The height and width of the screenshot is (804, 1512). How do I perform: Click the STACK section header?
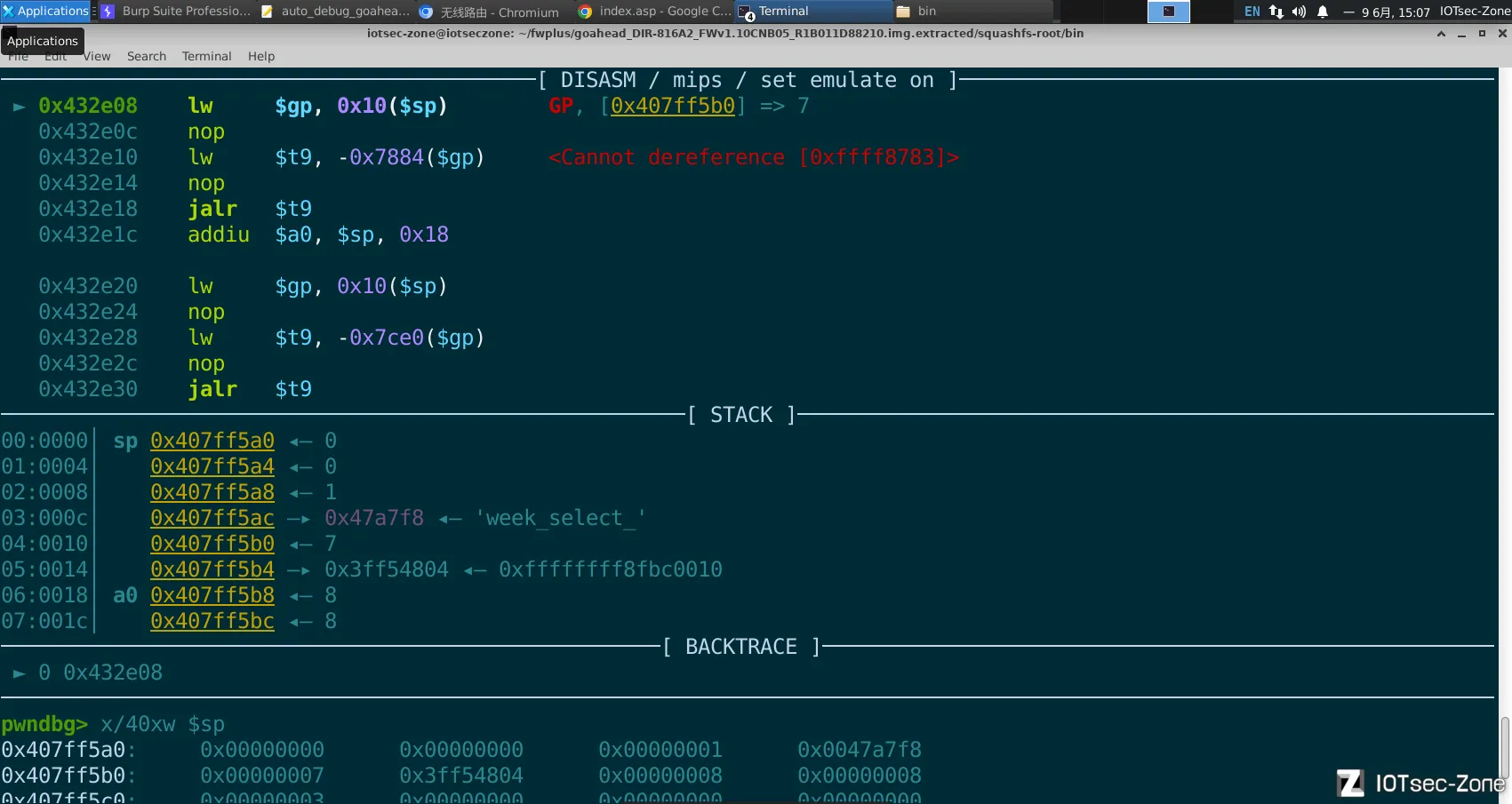click(x=741, y=415)
